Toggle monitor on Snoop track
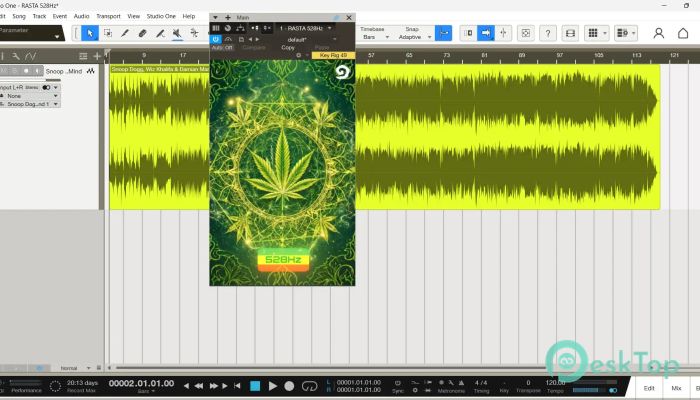Screen dimensions: 700x400 point(37,71)
